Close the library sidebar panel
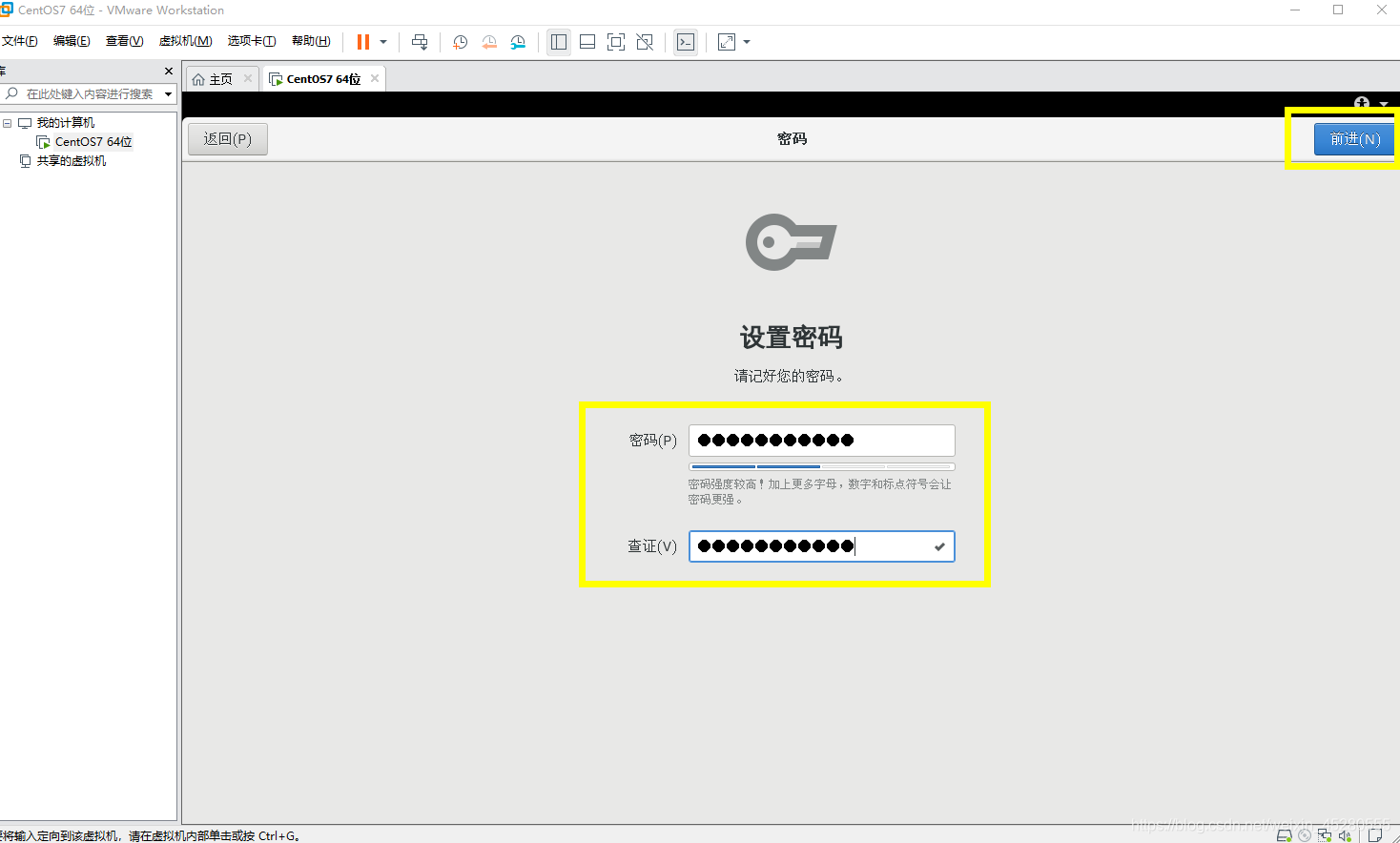The image size is (1400, 843). click(169, 72)
